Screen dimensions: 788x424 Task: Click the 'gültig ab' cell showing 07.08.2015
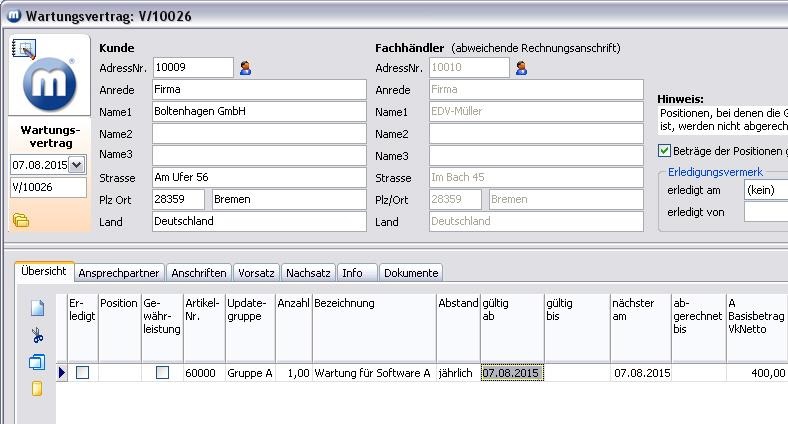pos(511,373)
